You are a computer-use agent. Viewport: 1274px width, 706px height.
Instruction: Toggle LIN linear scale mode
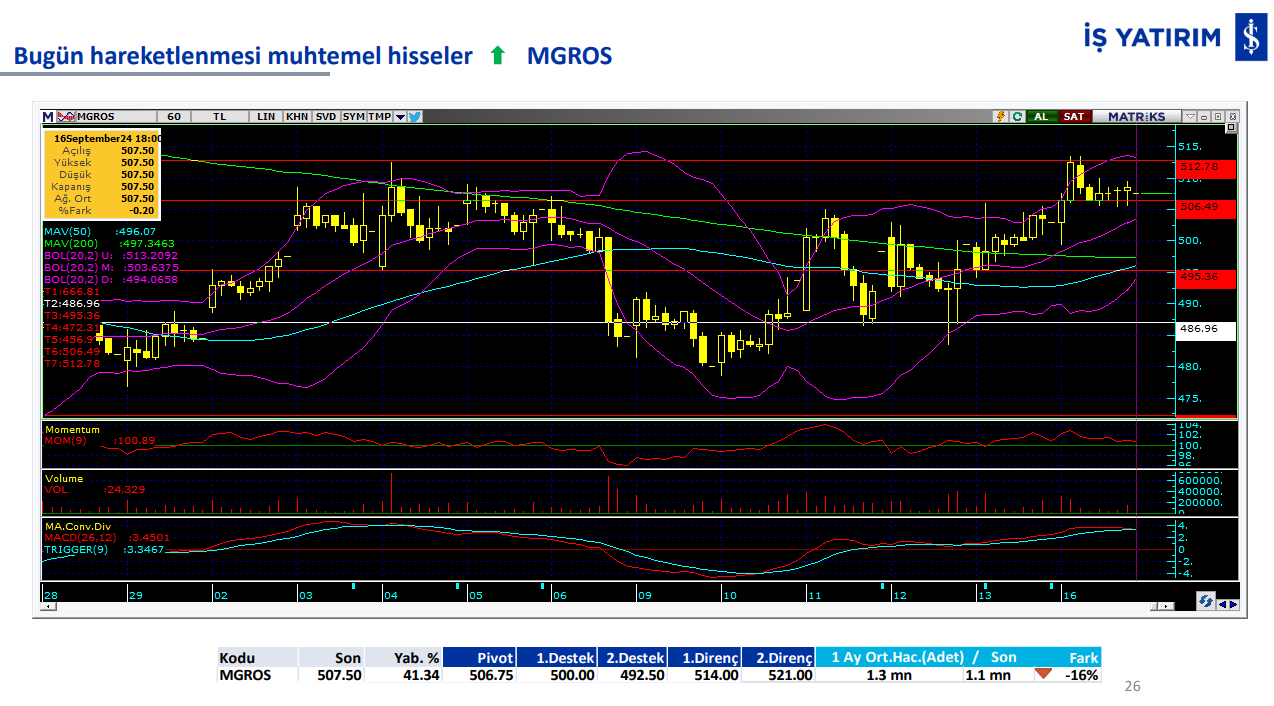(266, 117)
